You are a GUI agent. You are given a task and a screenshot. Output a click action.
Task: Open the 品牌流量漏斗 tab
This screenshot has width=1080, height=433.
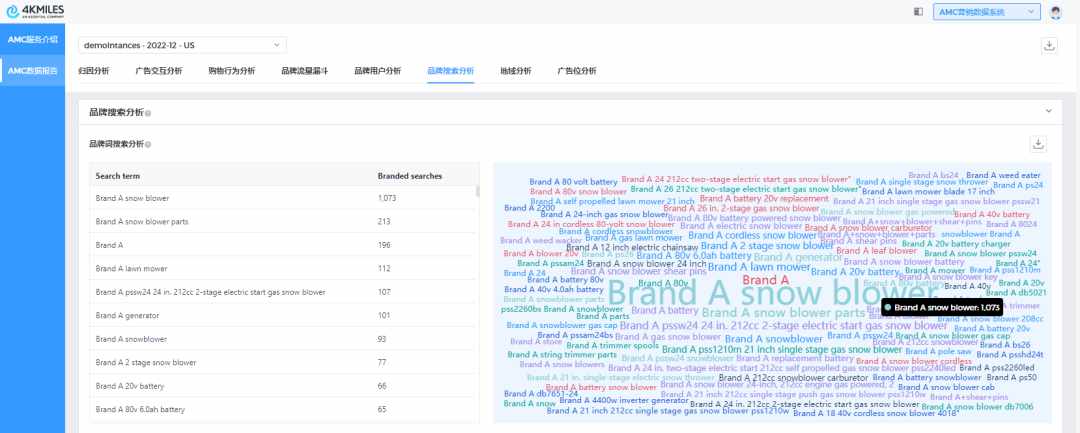pyautogui.click(x=304, y=71)
